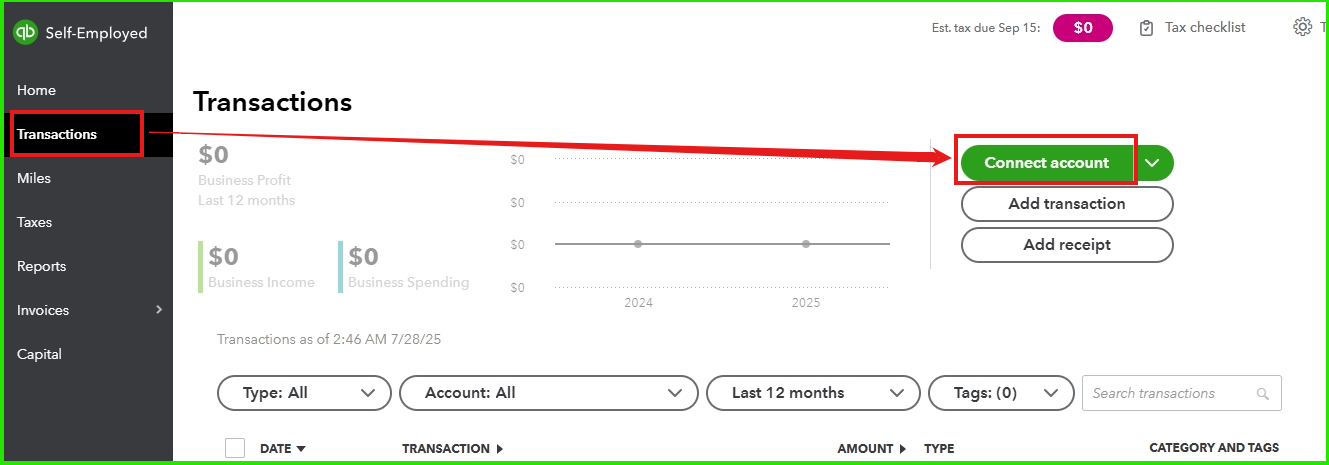The width and height of the screenshot is (1329, 465).
Task: Click the Add receipt button
Action: coord(1067,245)
